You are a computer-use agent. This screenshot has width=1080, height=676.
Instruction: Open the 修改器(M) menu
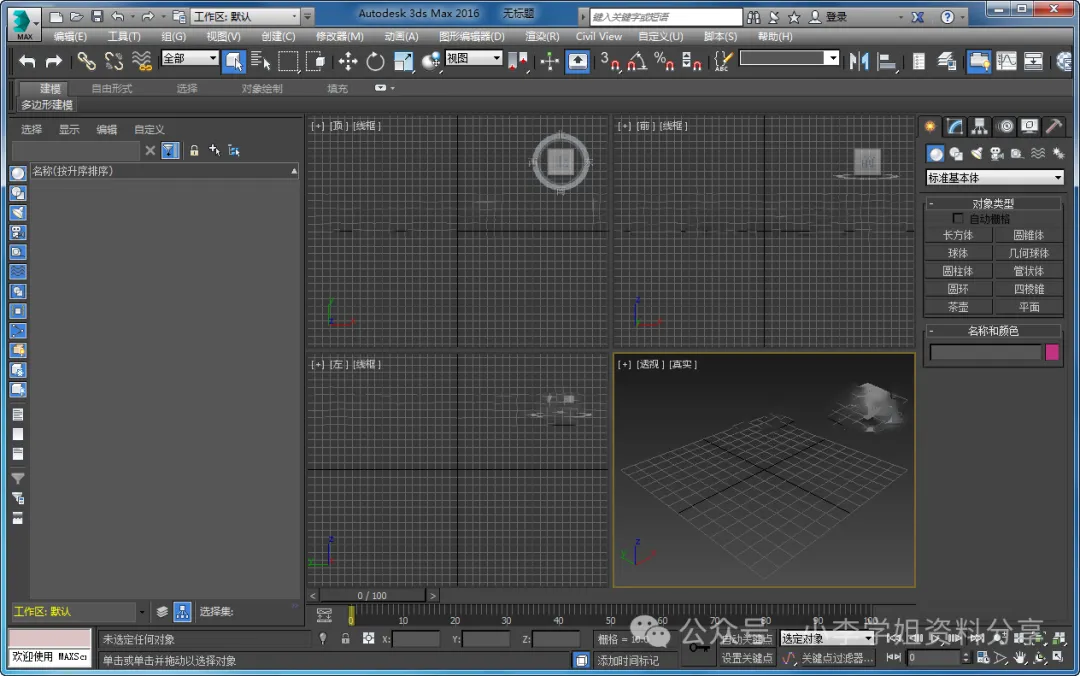coord(340,37)
